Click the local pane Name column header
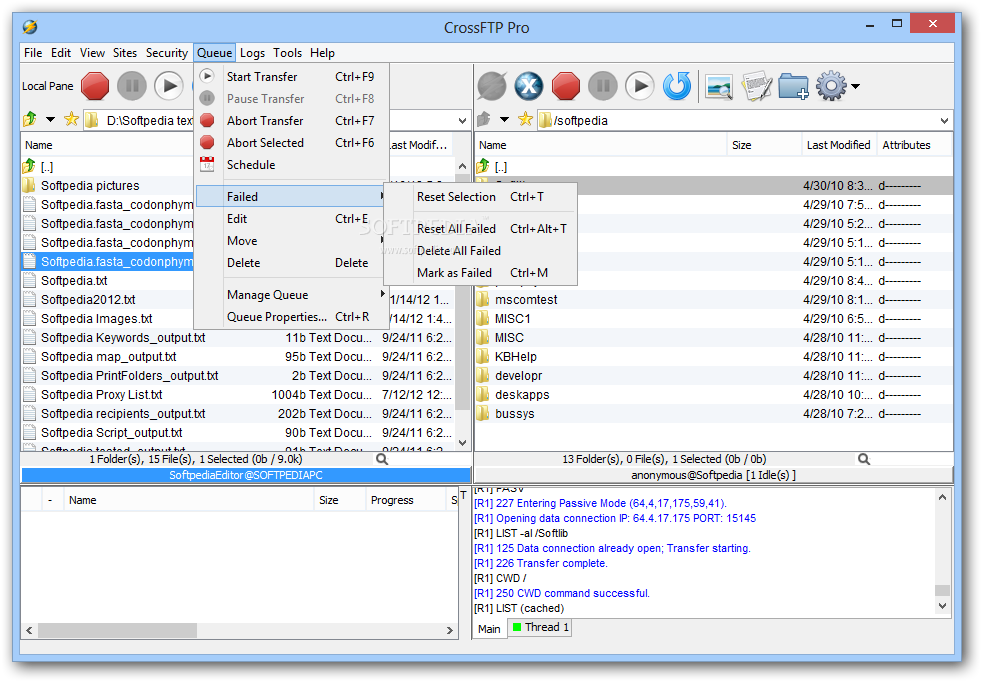 tap(106, 145)
